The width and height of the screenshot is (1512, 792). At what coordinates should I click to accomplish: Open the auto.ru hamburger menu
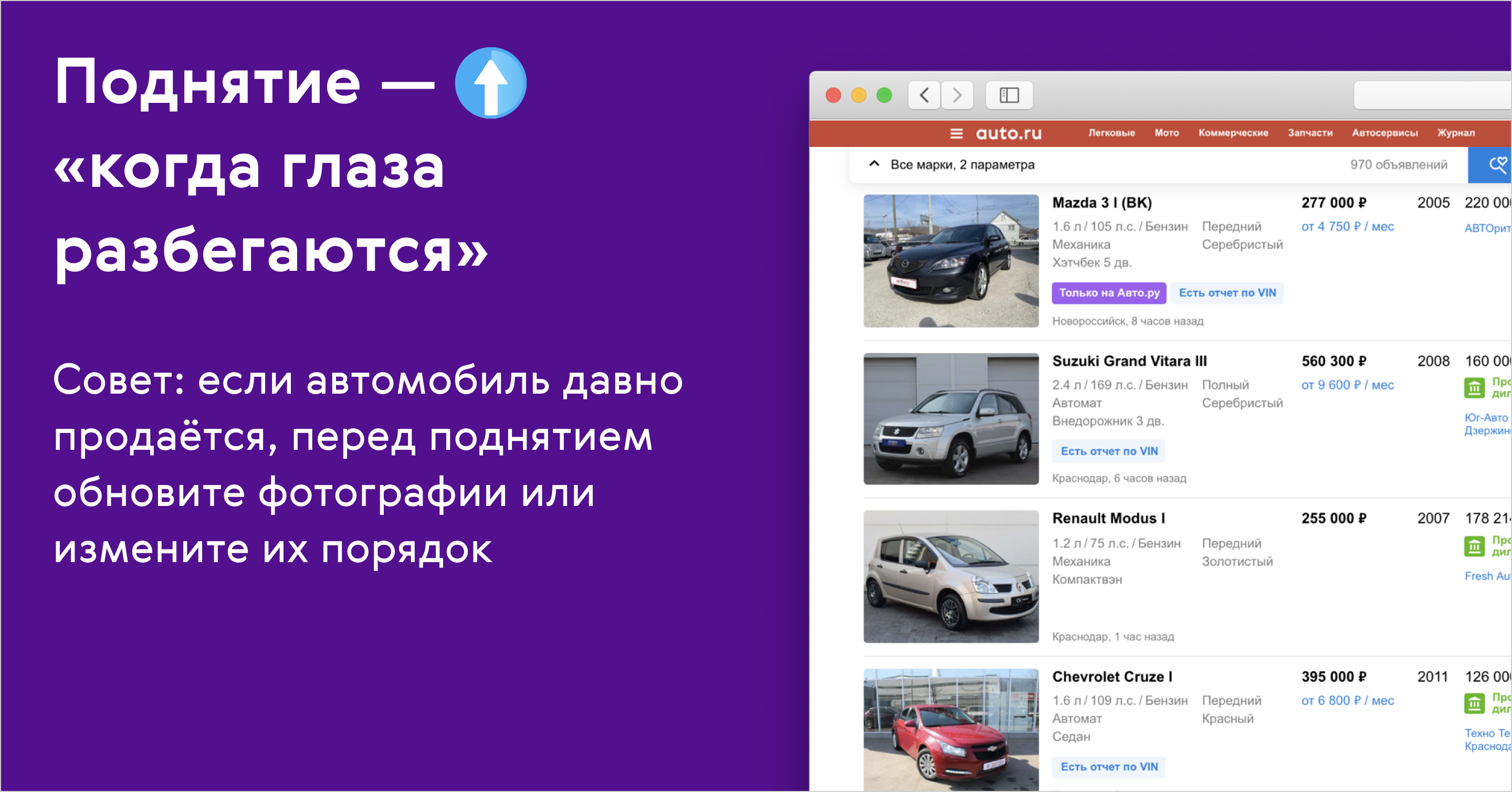pyautogui.click(x=956, y=134)
